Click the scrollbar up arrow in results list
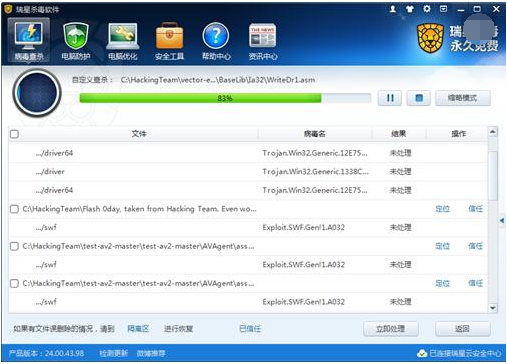The height and width of the screenshot is (364, 507). click(493, 132)
